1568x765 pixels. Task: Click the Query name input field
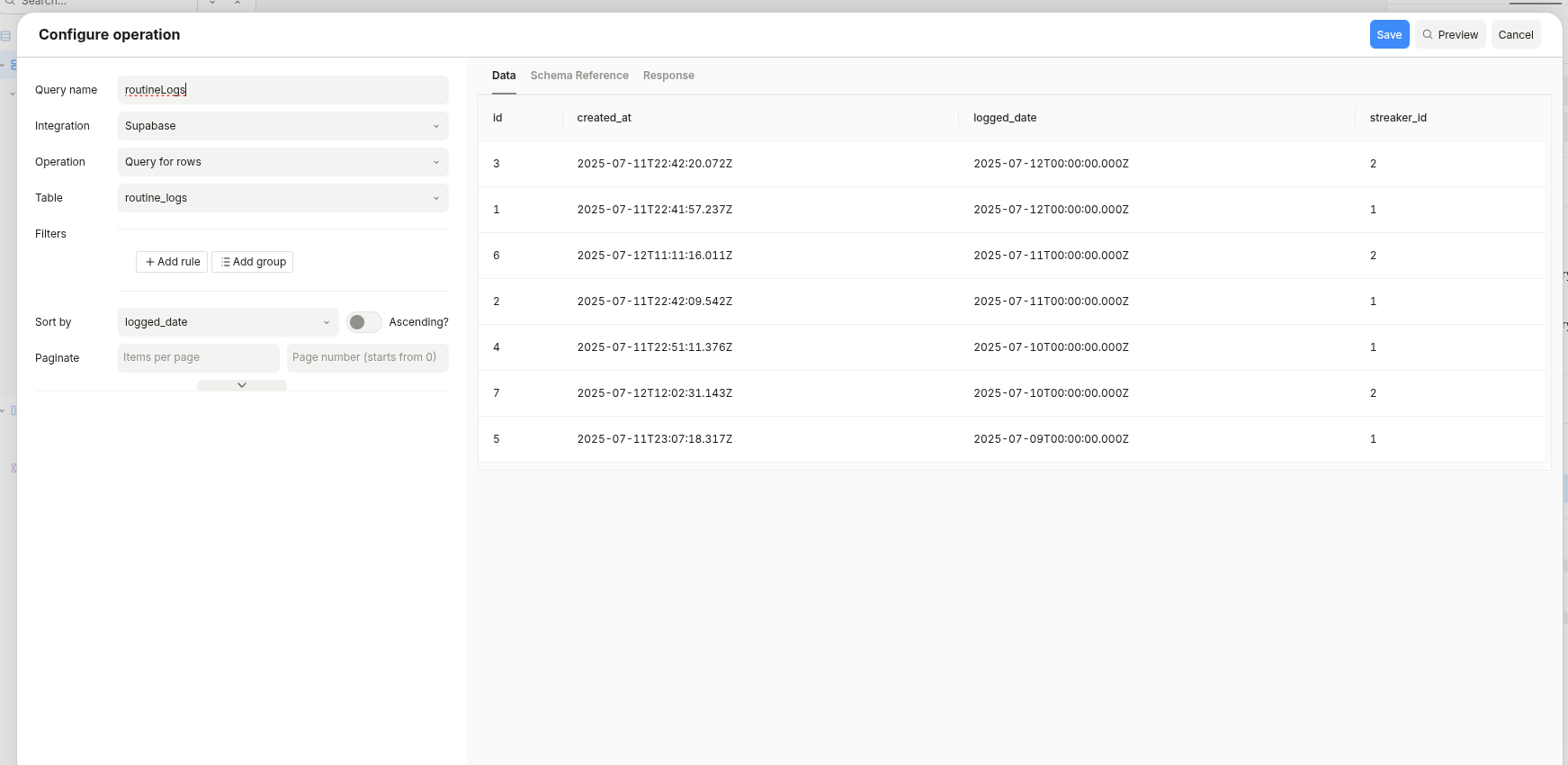point(282,90)
